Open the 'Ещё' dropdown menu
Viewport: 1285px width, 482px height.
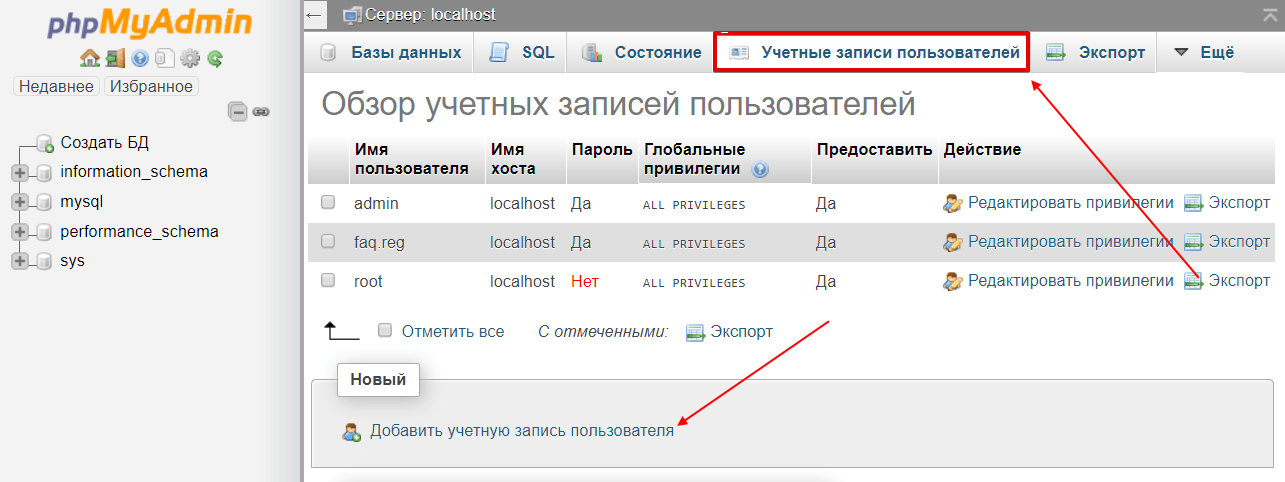pos(1204,52)
